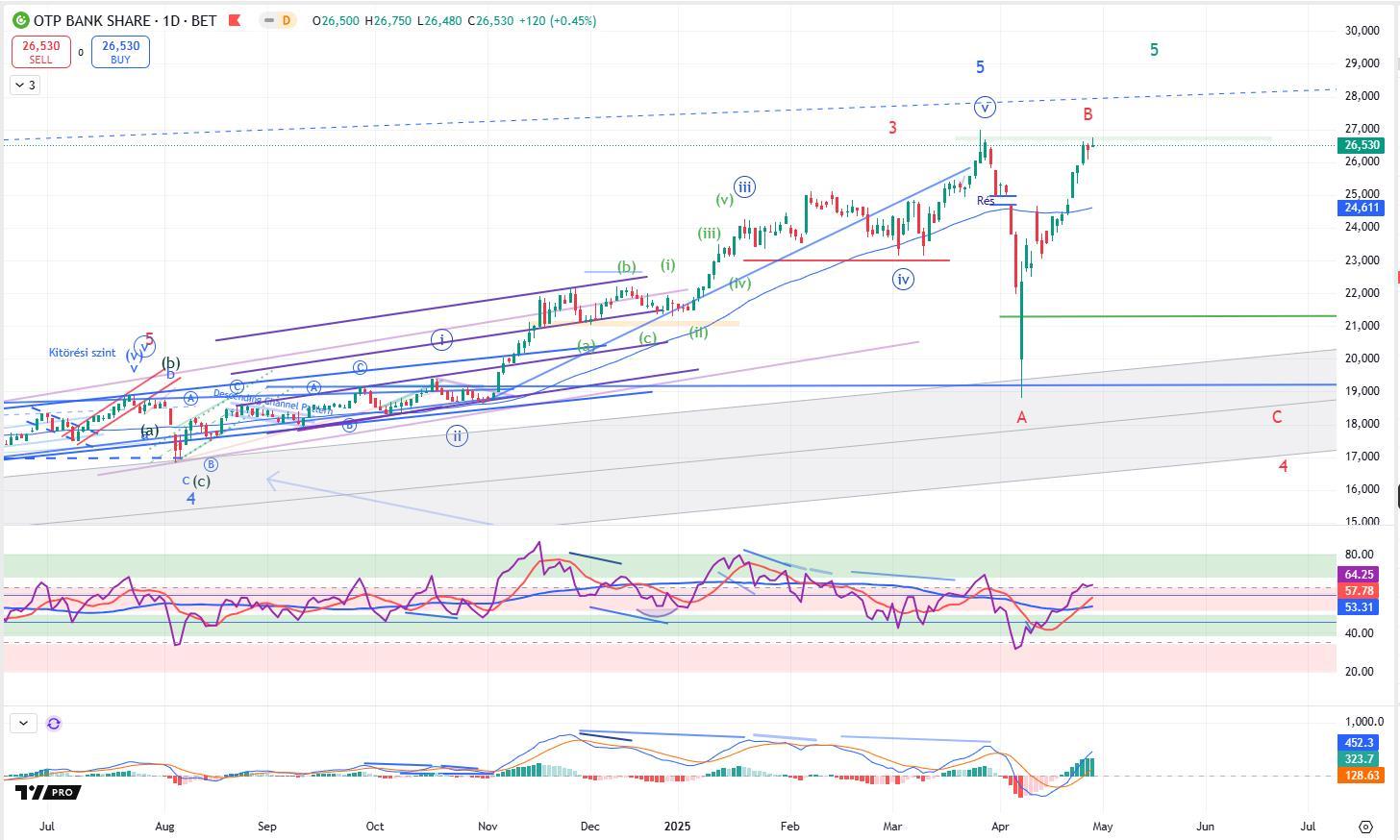Select the green (c) correction label near December
1400x840 pixels.
647,338
